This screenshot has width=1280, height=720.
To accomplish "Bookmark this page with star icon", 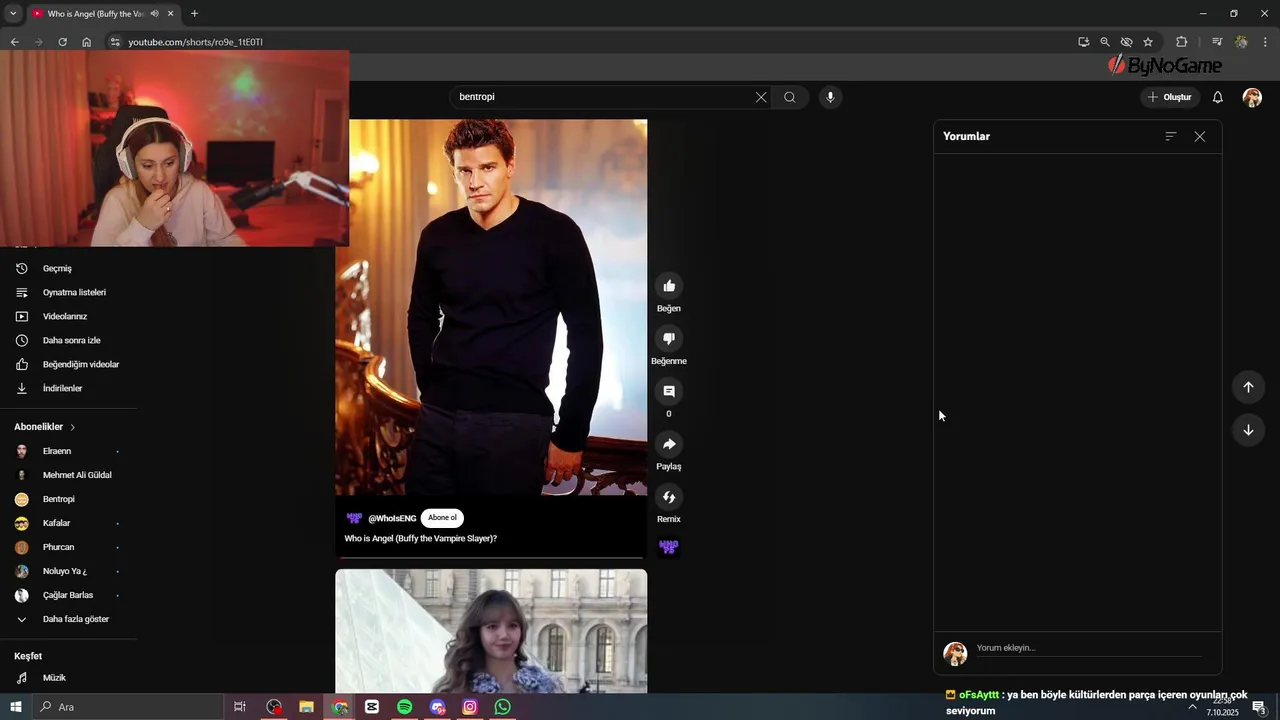I will coord(1148,42).
